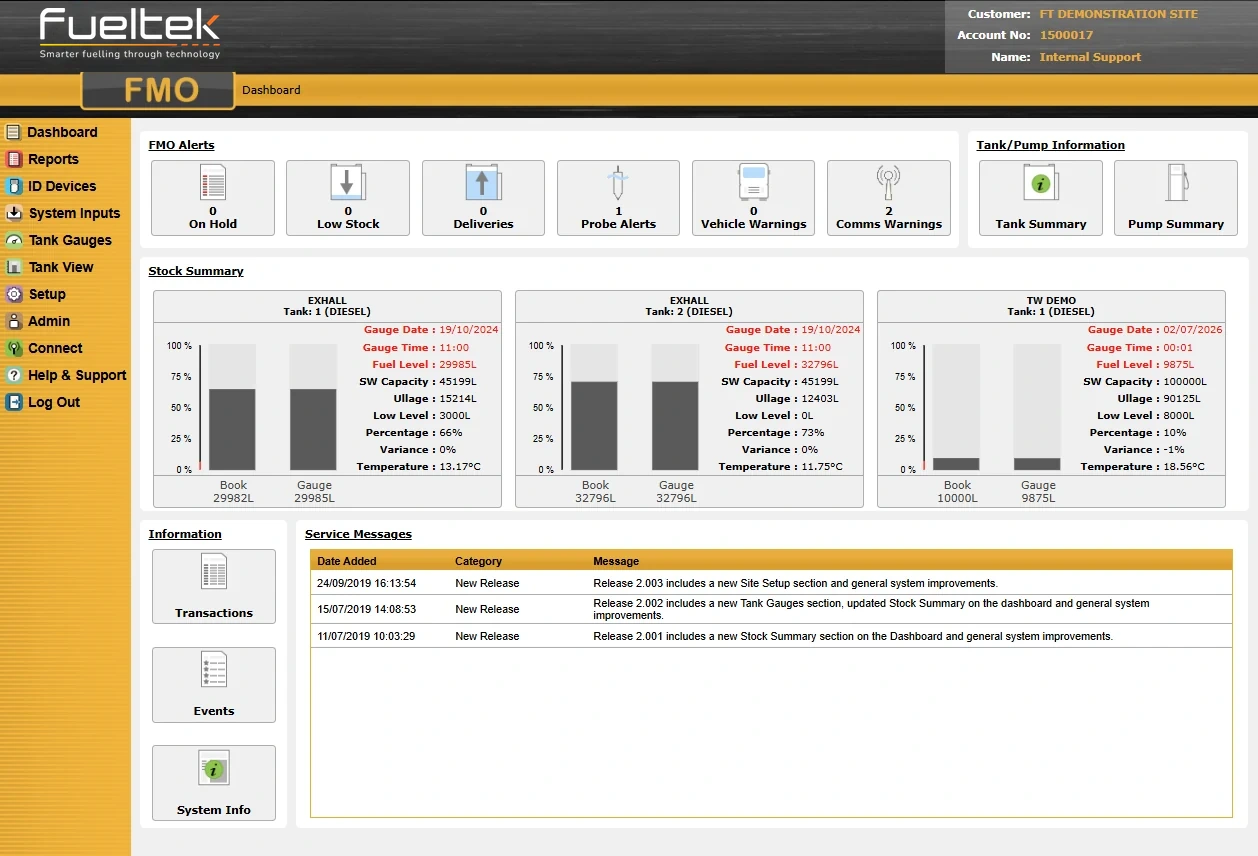Select Tank View in sidebar menu
This screenshot has width=1258, height=856.
click(x=61, y=267)
